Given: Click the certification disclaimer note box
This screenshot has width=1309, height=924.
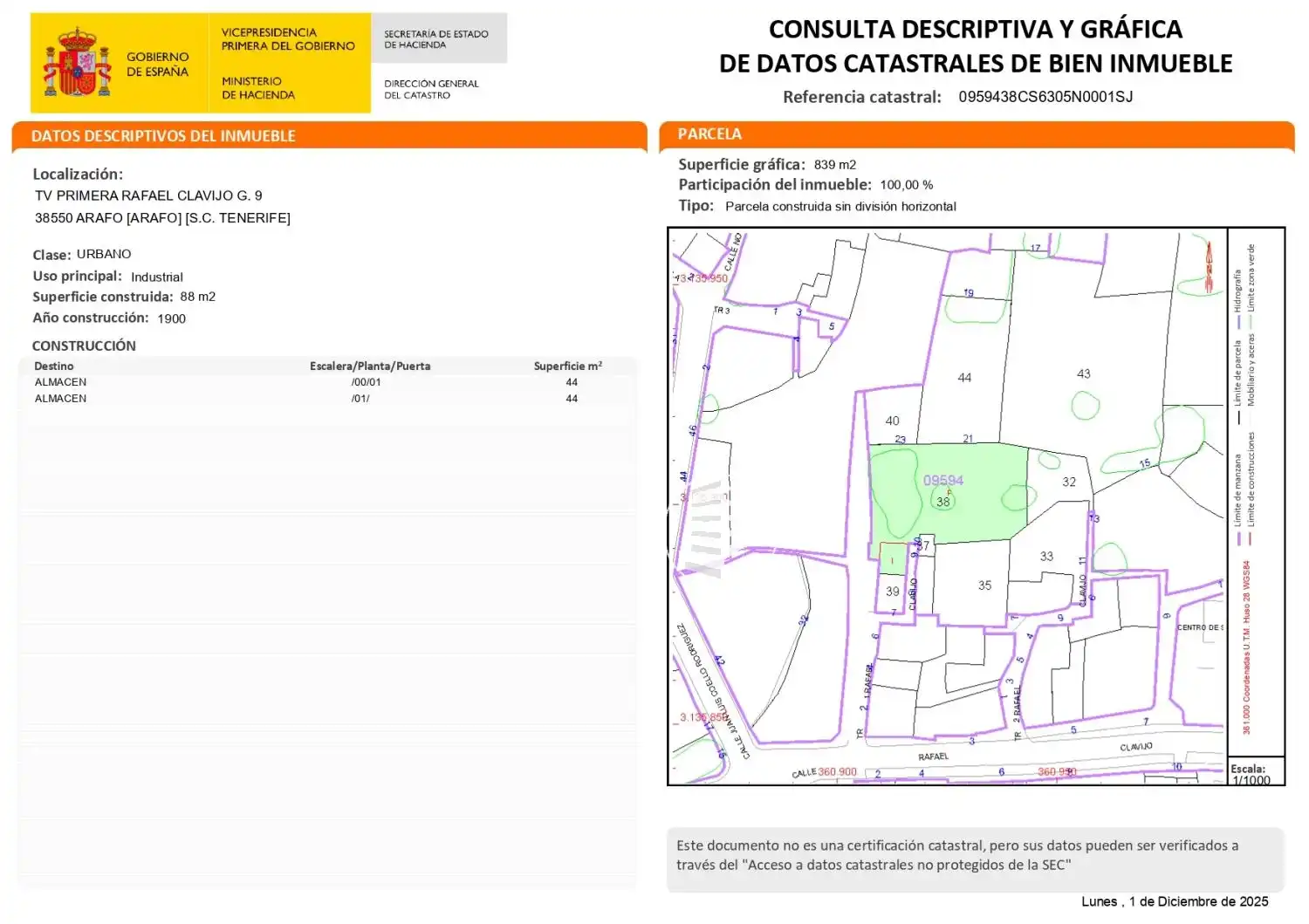Looking at the screenshot, I should click(x=976, y=859).
